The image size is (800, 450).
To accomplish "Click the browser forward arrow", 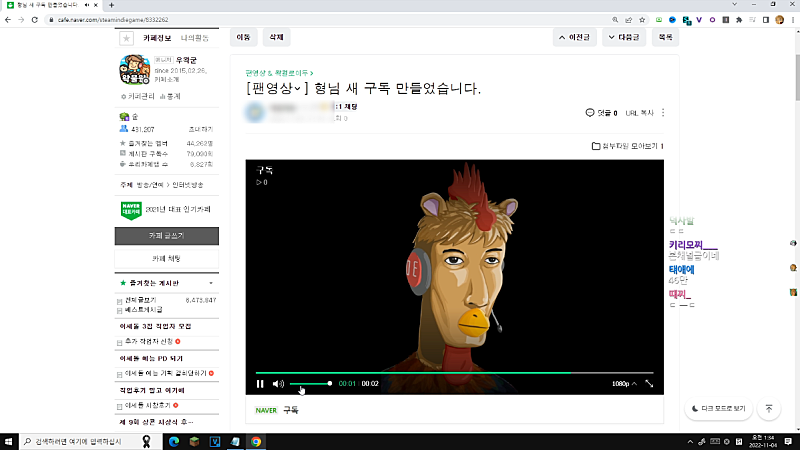I will coord(21,20).
